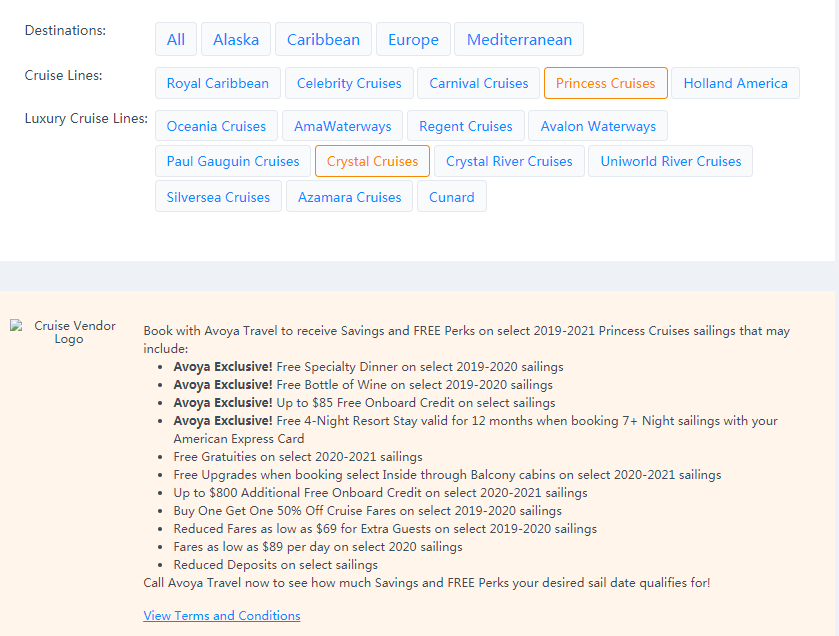Choose Carnival Cruises filter
This screenshot has height=636, width=839.
478,83
